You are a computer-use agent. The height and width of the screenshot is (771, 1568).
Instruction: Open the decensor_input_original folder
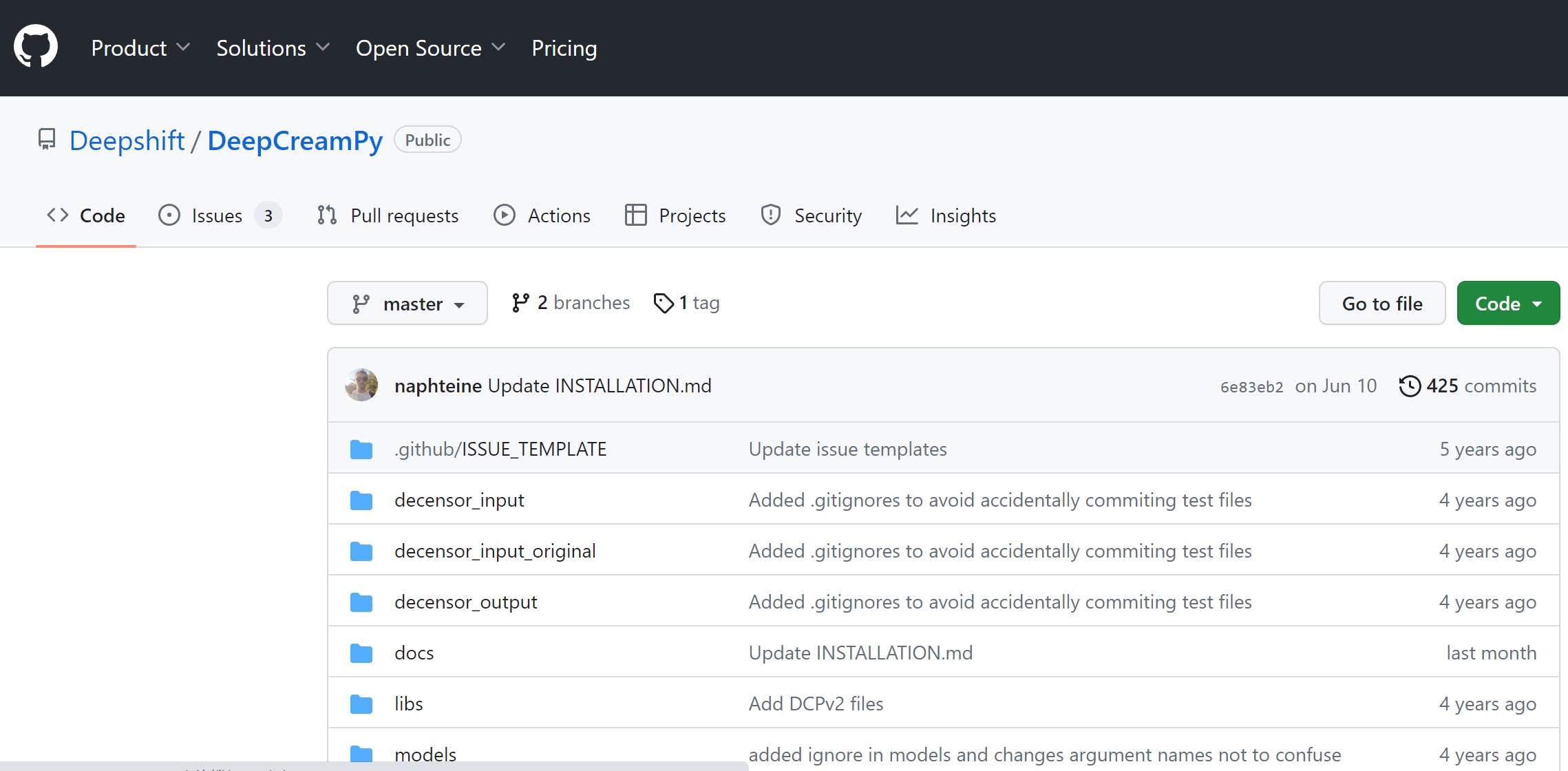[x=495, y=551]
